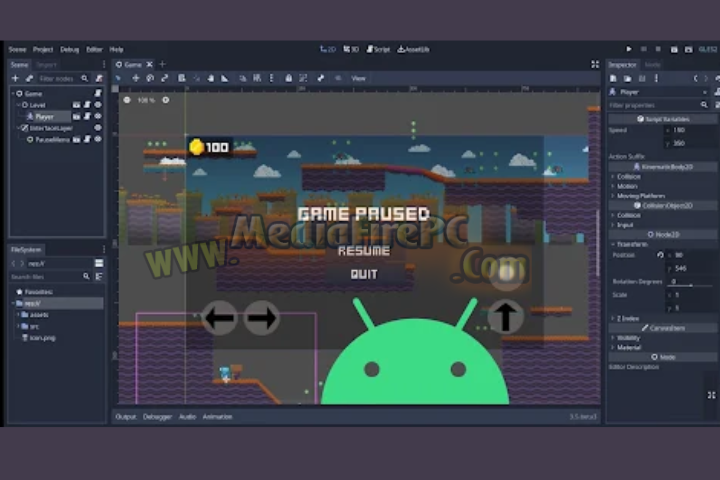
Task: Open the Animation bottom panel
Action: click(217, 417)
